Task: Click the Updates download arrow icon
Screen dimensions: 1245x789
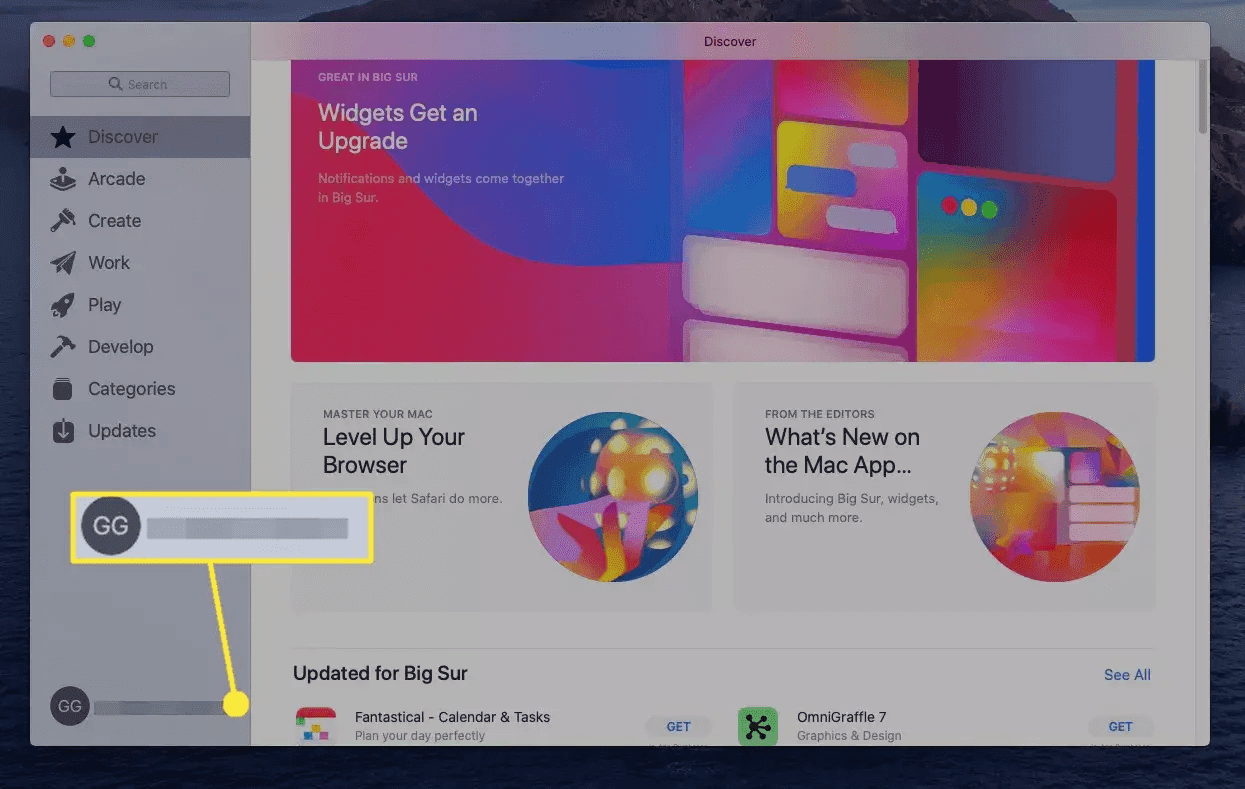Action: point(63,431)
